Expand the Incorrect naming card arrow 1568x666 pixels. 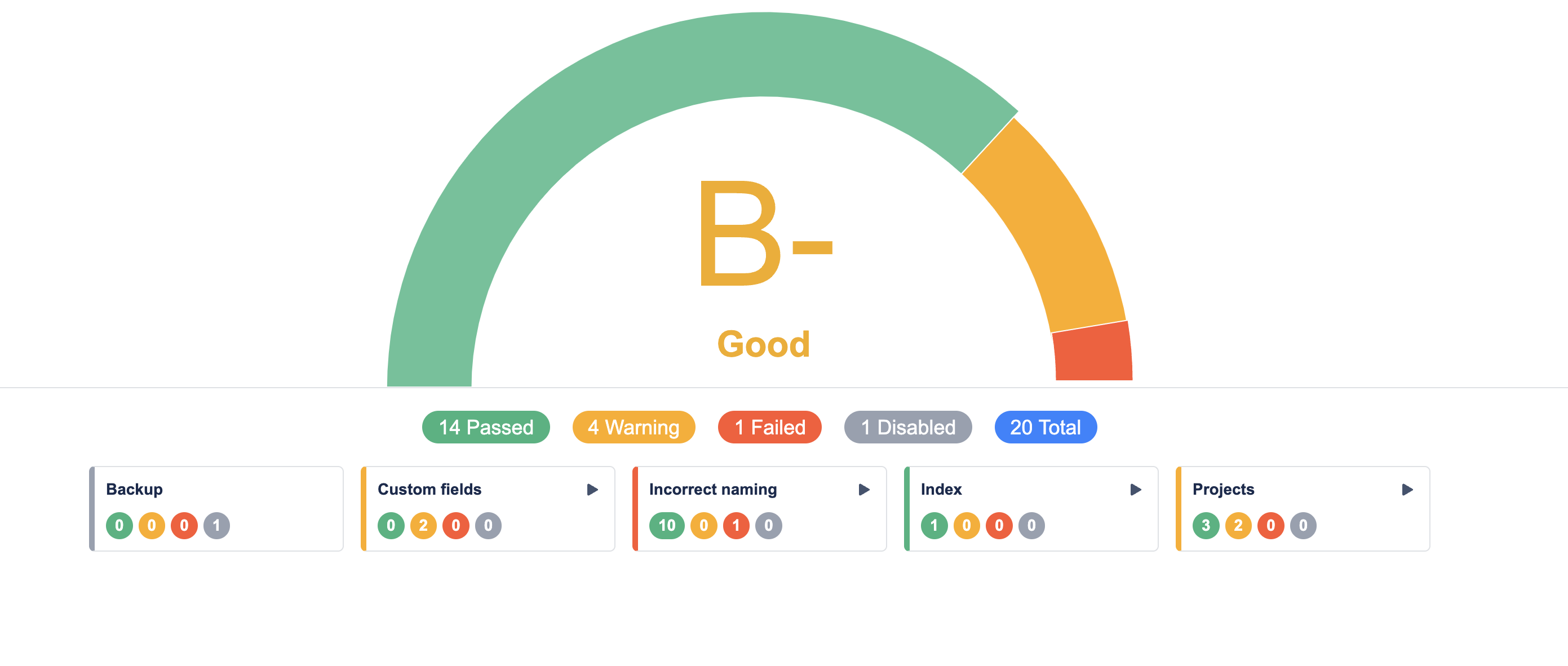tap(863, 490)
